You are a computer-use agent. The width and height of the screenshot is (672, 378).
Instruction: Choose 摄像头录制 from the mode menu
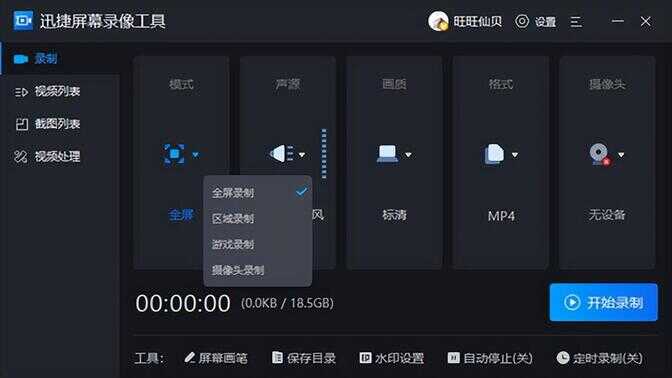pyautogui.click(x=258, y=270)
